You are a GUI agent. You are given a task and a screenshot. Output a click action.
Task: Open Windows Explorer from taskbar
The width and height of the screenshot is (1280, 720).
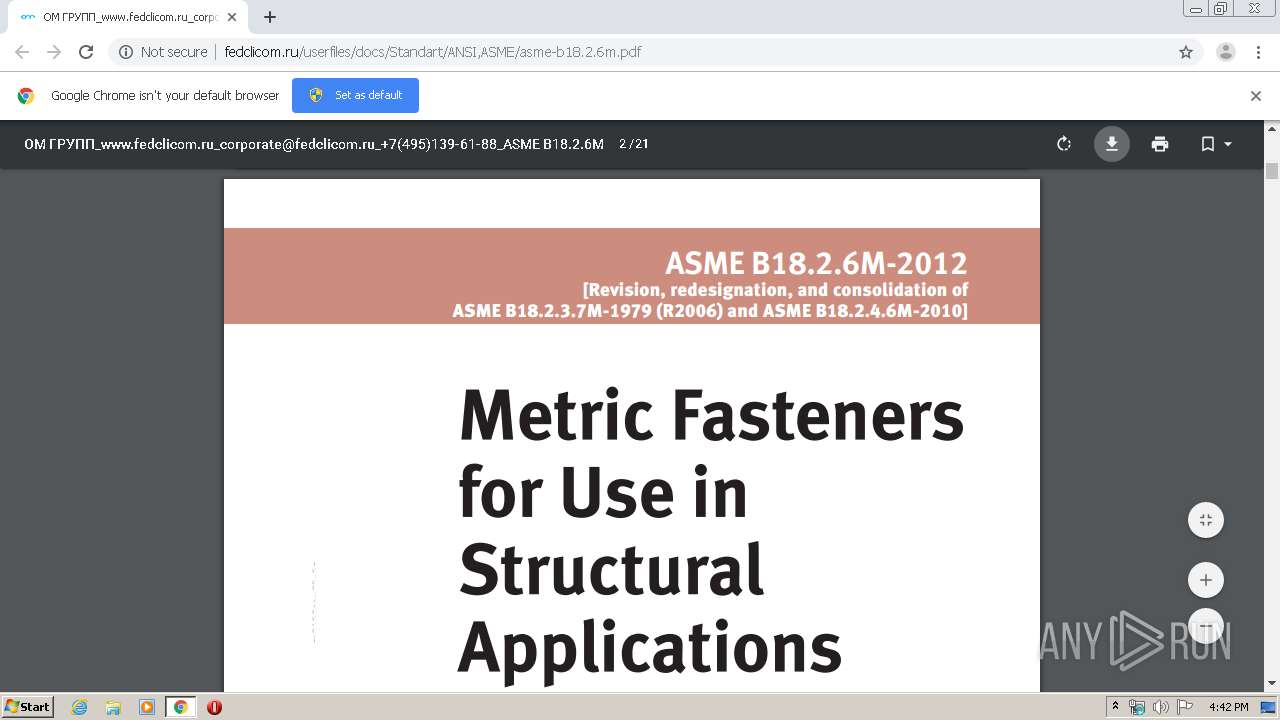(x=113, y=707)
